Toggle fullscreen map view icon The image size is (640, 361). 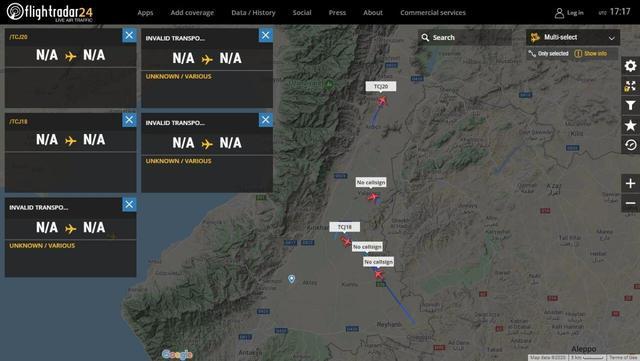pos(630,86)
